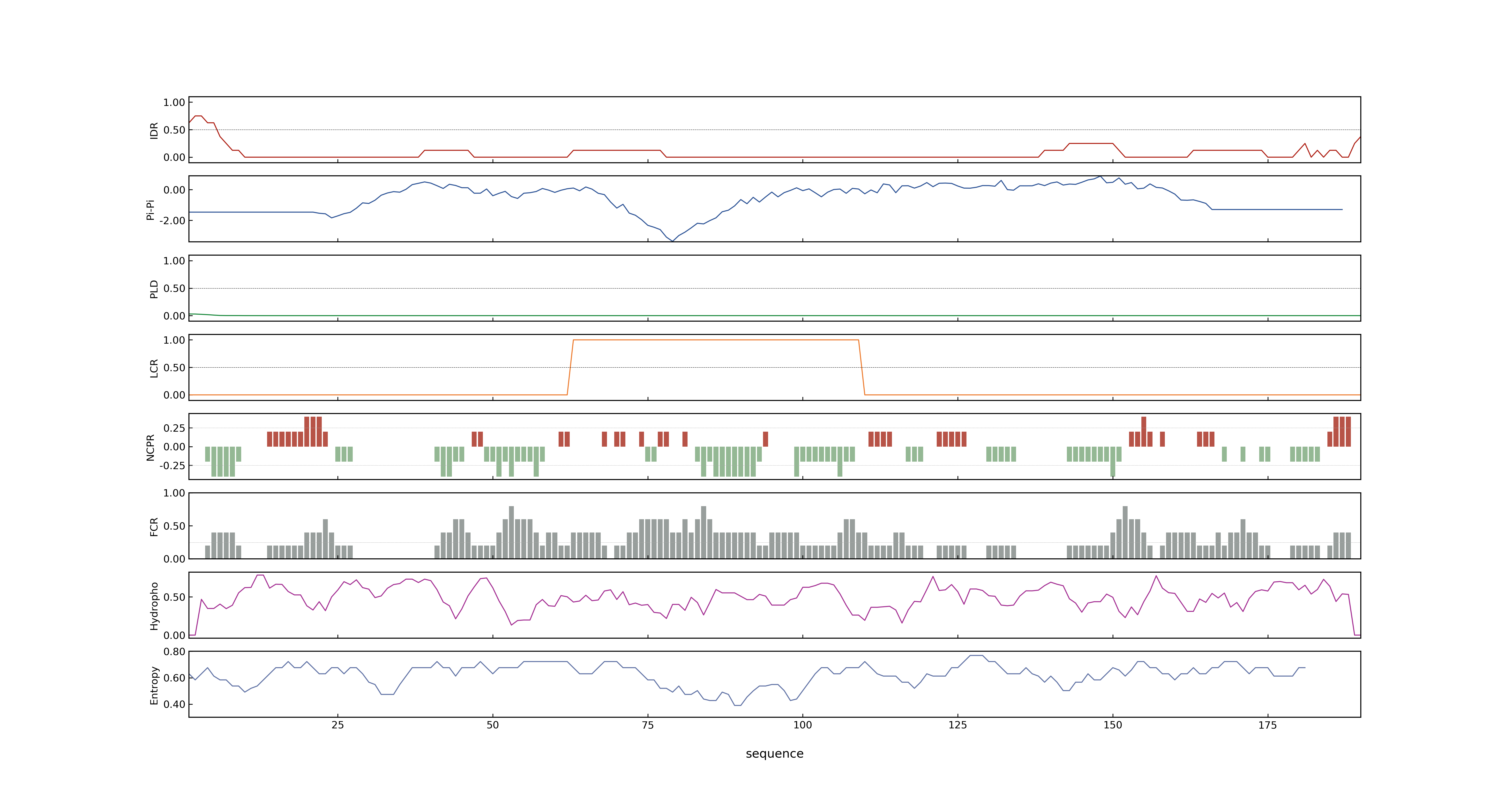1512x806 pixels.
Task: Click the orange LCR plateau line
Action: tap(716, 340)
